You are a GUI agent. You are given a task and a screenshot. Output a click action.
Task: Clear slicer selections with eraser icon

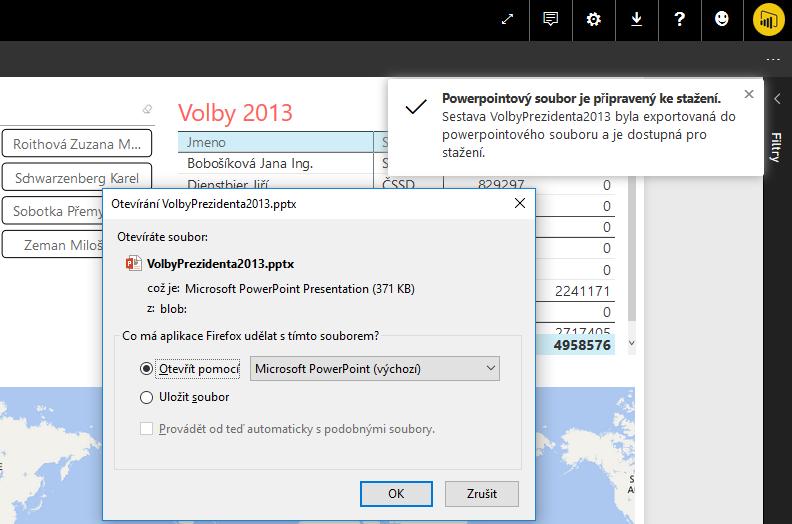(x=147, y=109)
